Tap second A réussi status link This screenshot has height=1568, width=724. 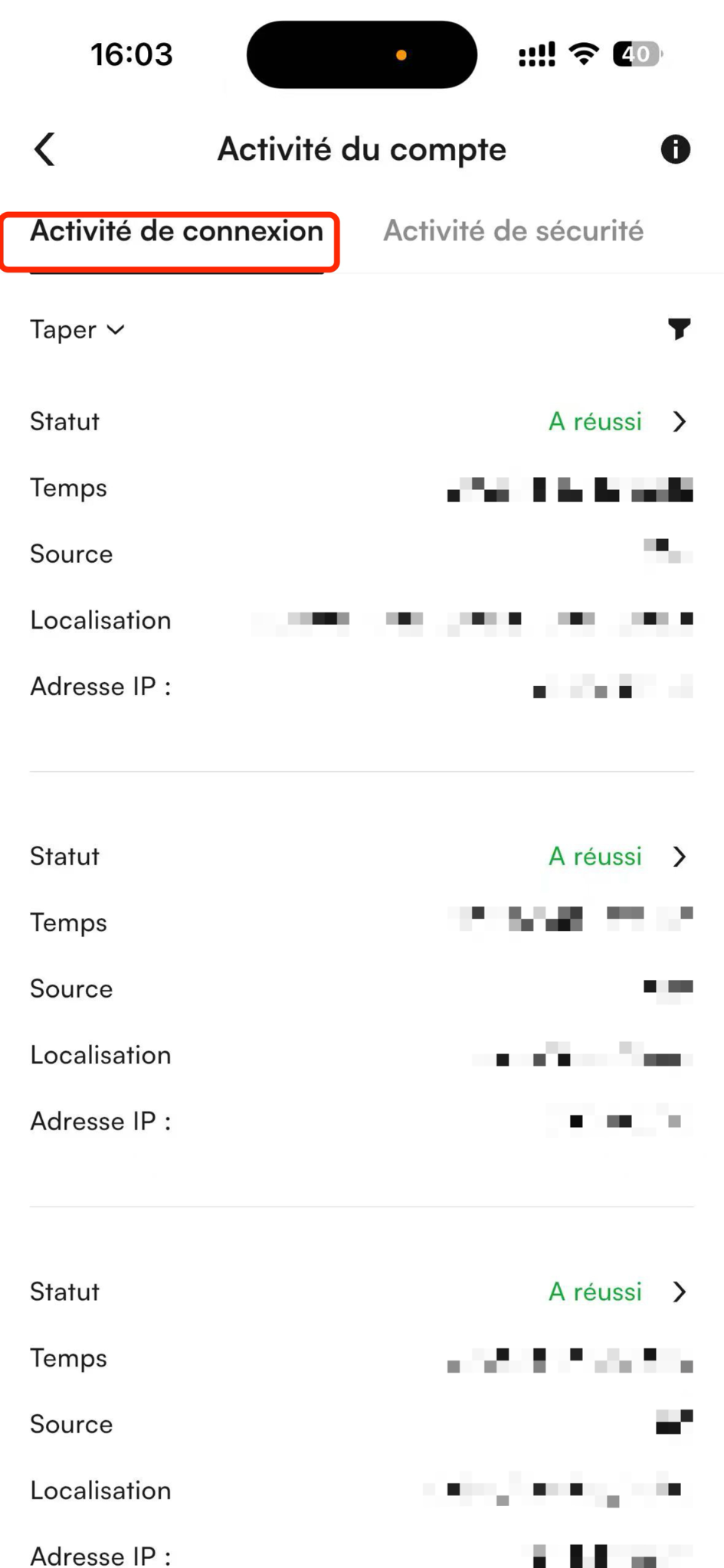coord(595,857)
